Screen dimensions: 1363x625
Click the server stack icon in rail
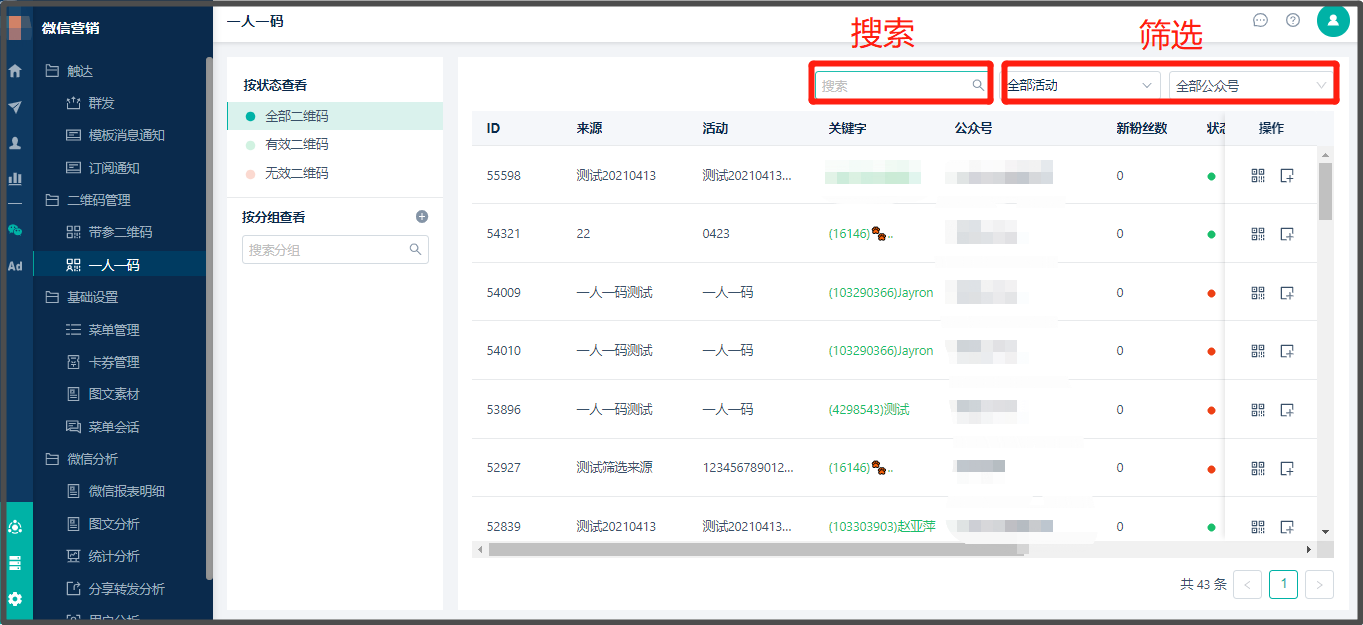[15, 563]
